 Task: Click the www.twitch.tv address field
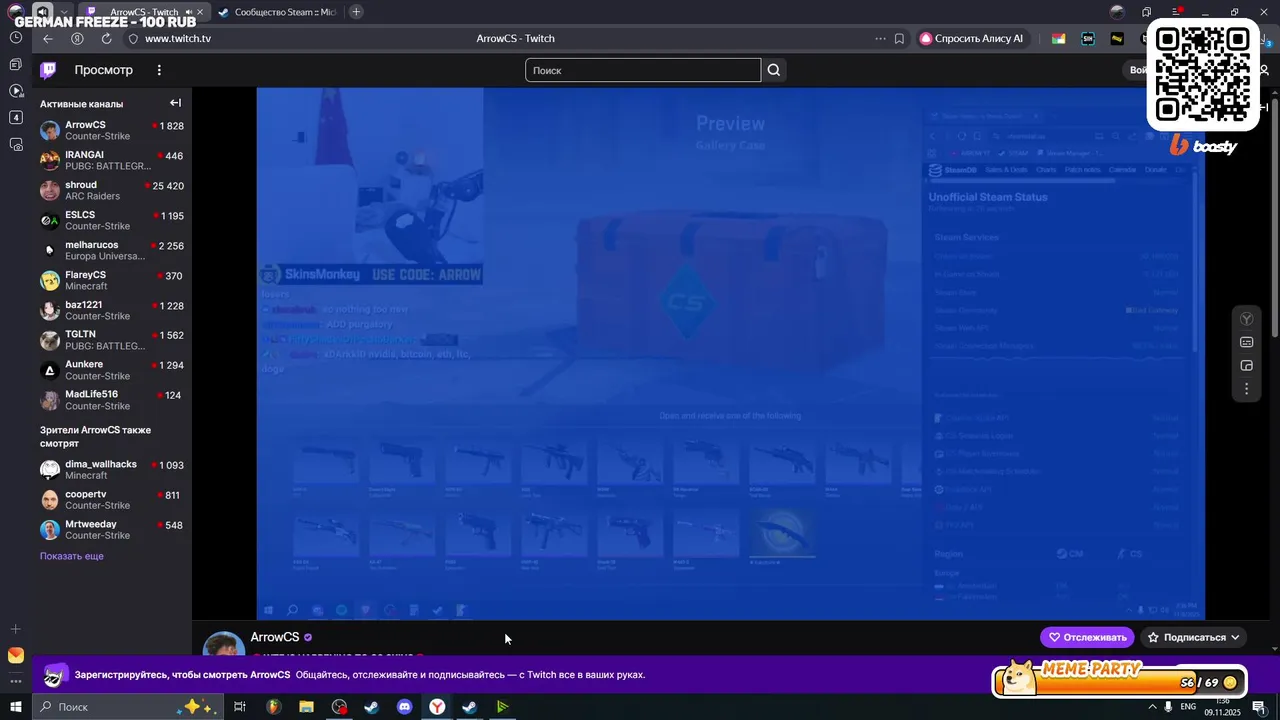click(x=178, y=39)
